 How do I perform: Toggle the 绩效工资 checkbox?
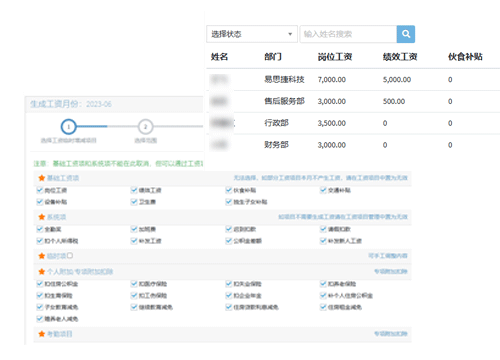click(134, 190)
